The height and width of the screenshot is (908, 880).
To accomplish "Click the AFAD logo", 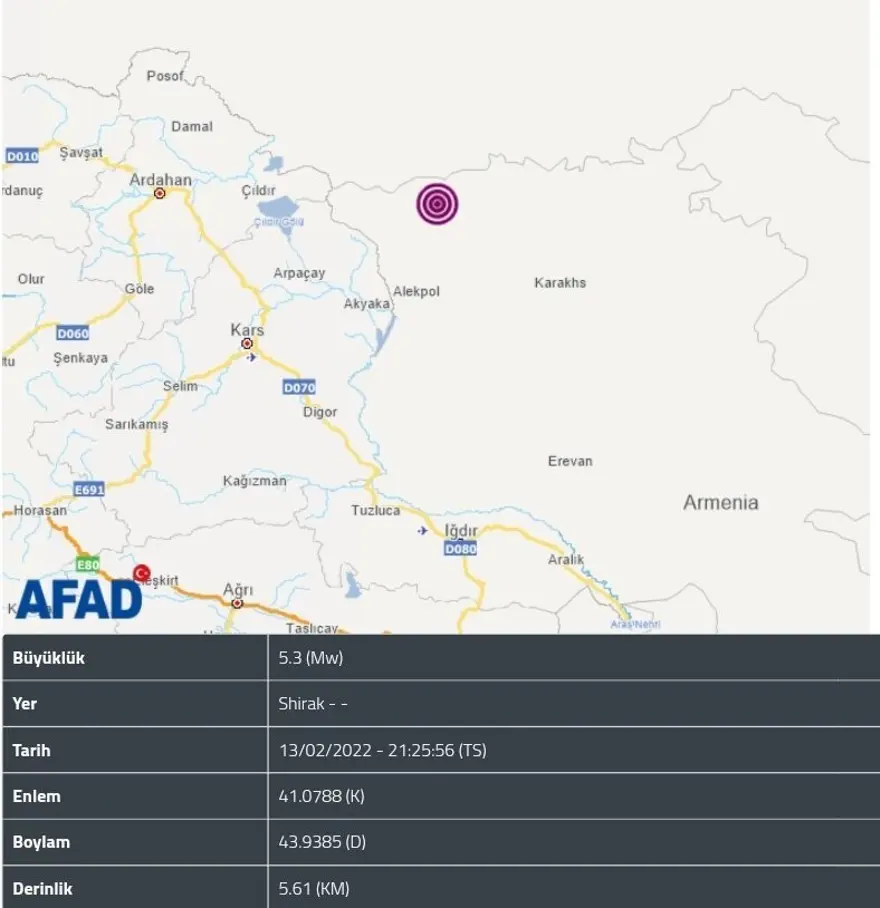I will [x=78, y=598].
